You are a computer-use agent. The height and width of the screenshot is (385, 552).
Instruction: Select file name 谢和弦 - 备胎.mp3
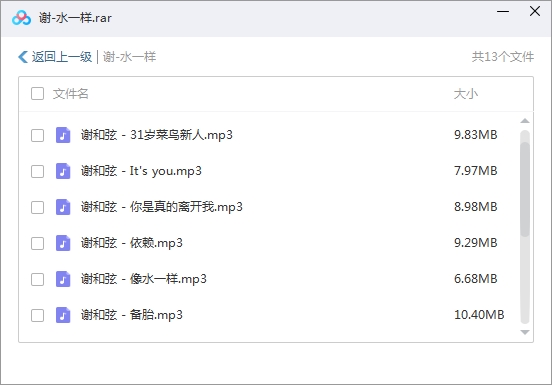pyautogui.click(x=132, y=315)
